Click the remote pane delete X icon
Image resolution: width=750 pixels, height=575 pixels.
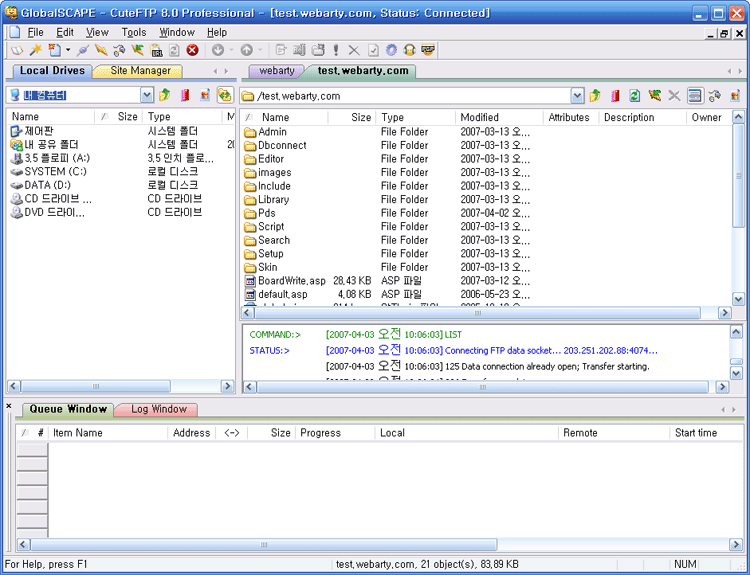coord(674,96)
